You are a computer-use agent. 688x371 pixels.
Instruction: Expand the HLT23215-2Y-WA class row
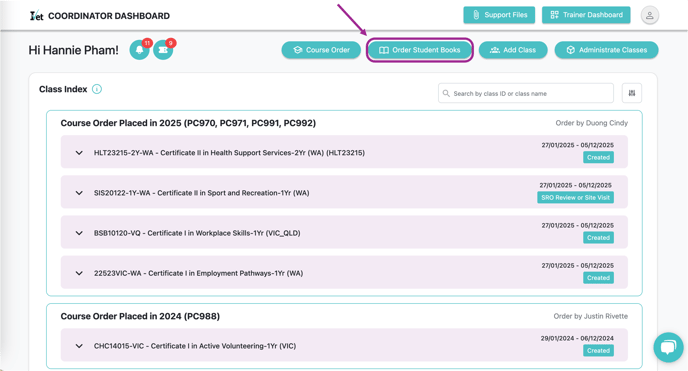point(79,153)
